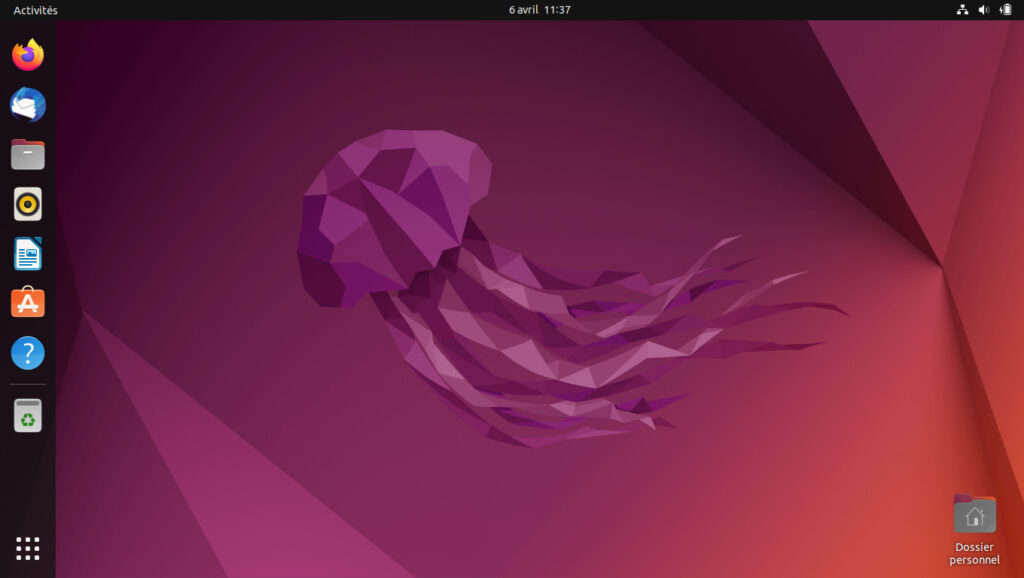The width and height of the screenshot is (1024, 578).
Task: Launch Firefox from the dock
Action: tap(27, 55)
